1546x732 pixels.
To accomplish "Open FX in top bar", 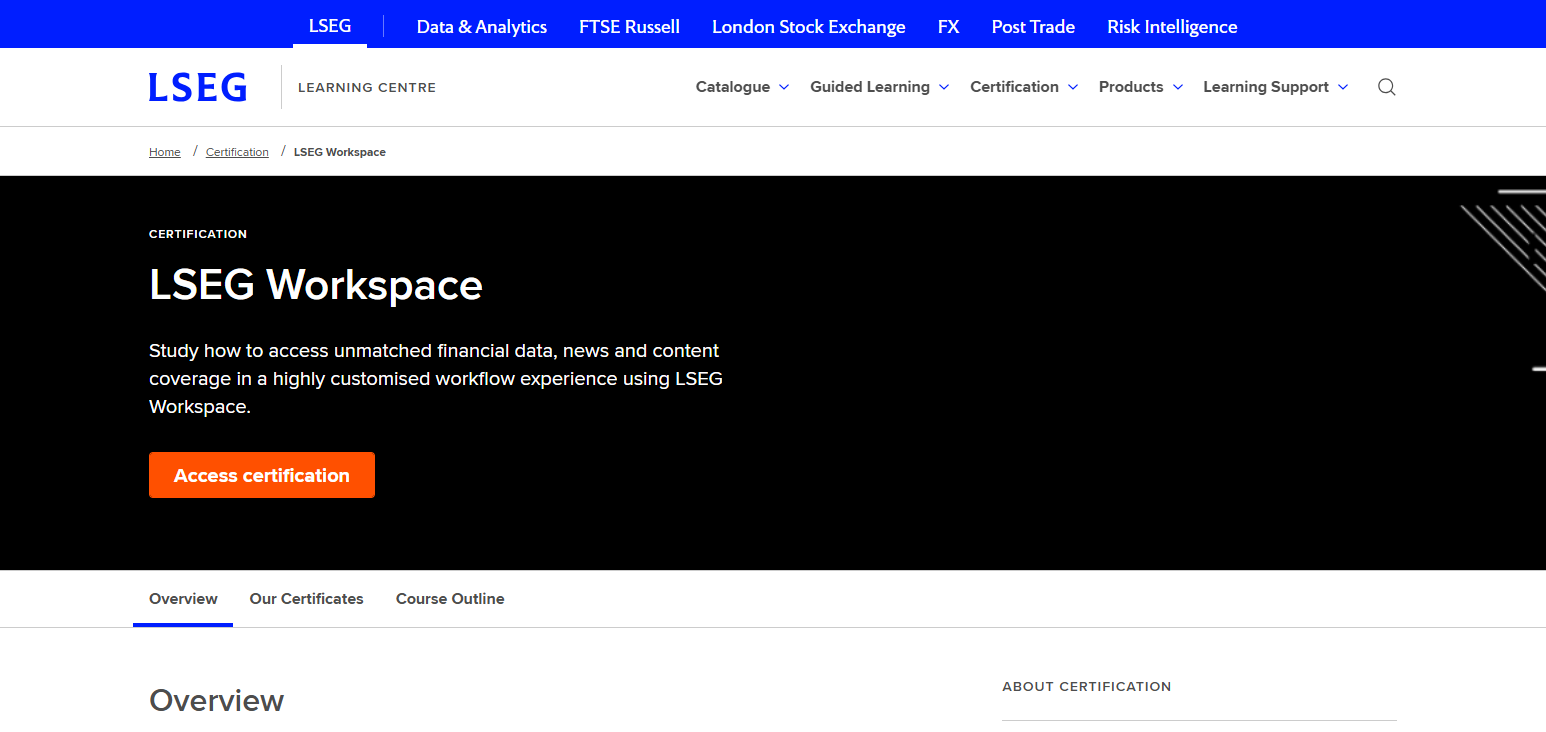I will pos(949,27).
